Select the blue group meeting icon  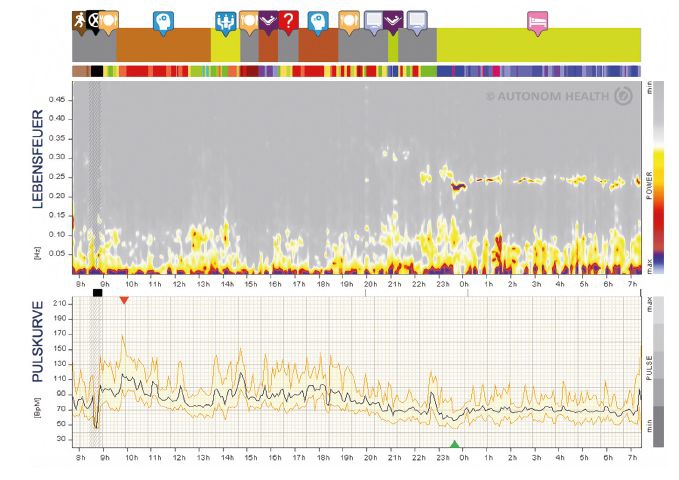[225, 19]
